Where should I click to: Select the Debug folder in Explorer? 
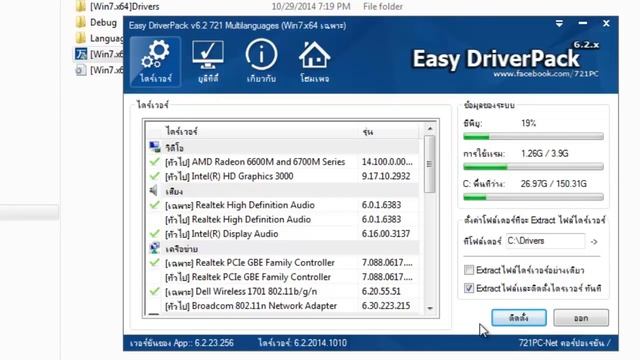click(x=97, y=22)
